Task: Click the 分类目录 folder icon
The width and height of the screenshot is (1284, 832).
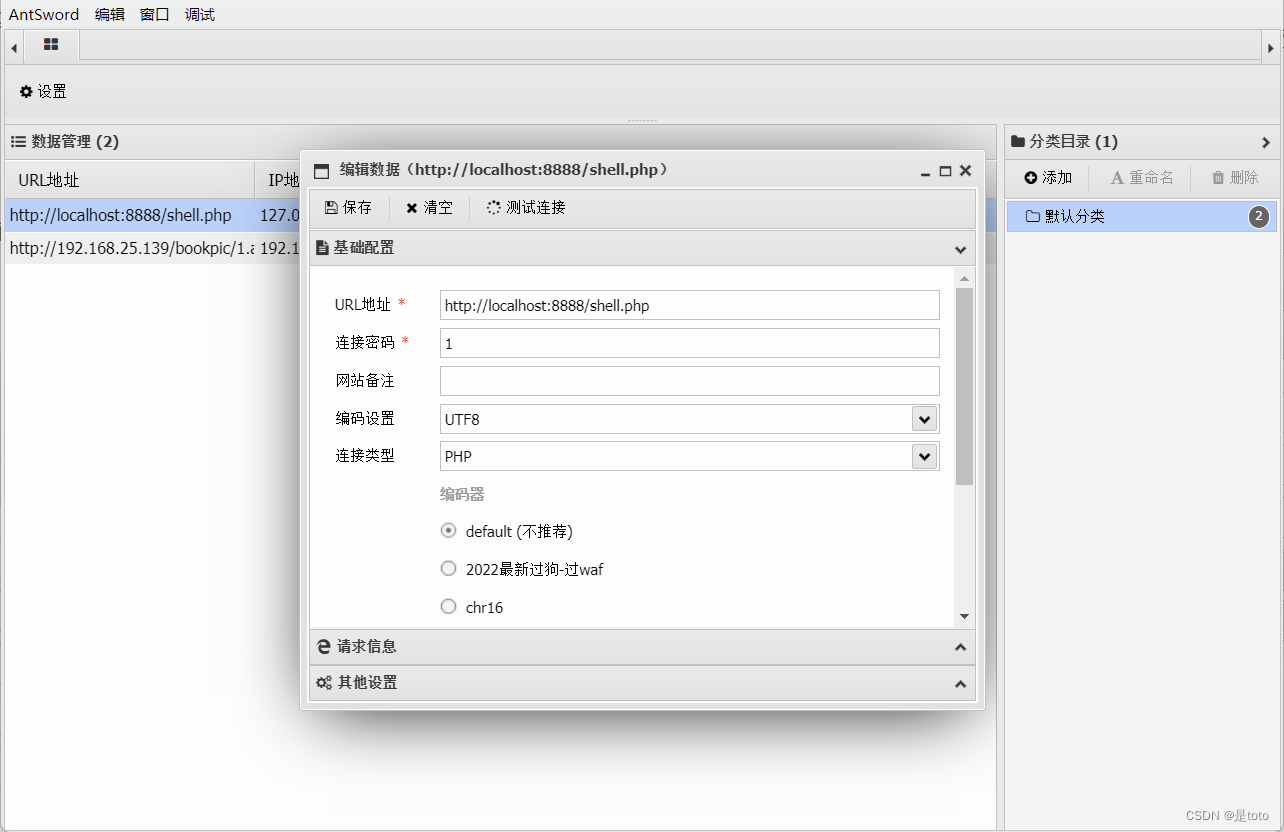Action: coord(1018,142)
